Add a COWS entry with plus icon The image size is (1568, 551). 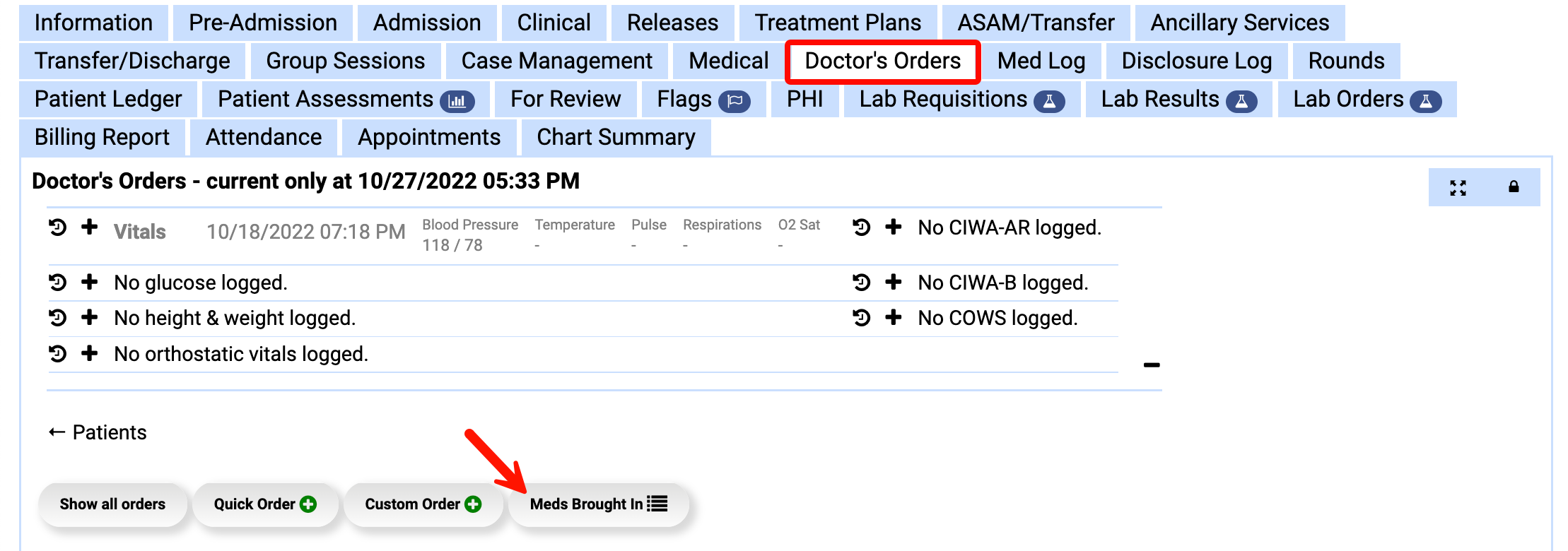[894, 318]
